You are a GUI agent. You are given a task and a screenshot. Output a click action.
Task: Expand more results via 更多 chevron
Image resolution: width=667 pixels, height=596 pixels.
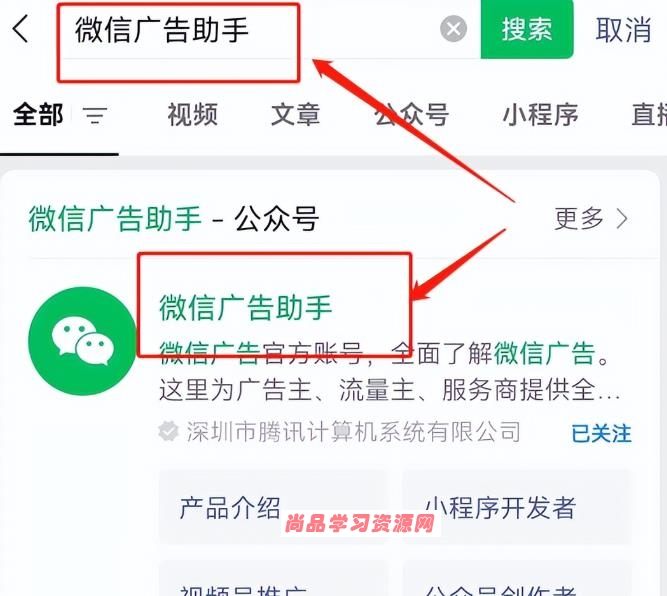[x=591, y=219]
